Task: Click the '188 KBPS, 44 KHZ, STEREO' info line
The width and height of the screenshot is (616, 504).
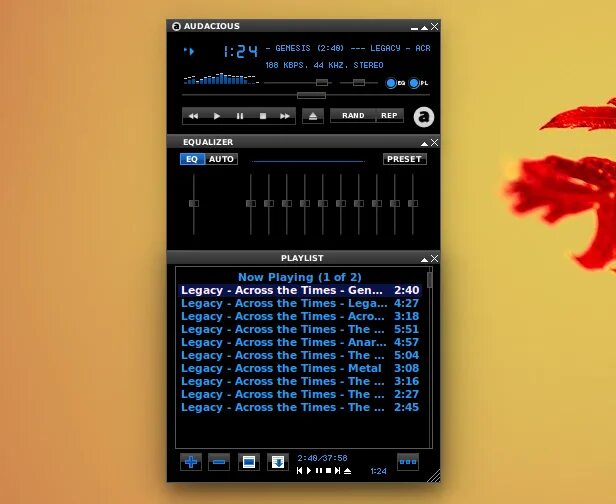Action: [x=324, y=65]
